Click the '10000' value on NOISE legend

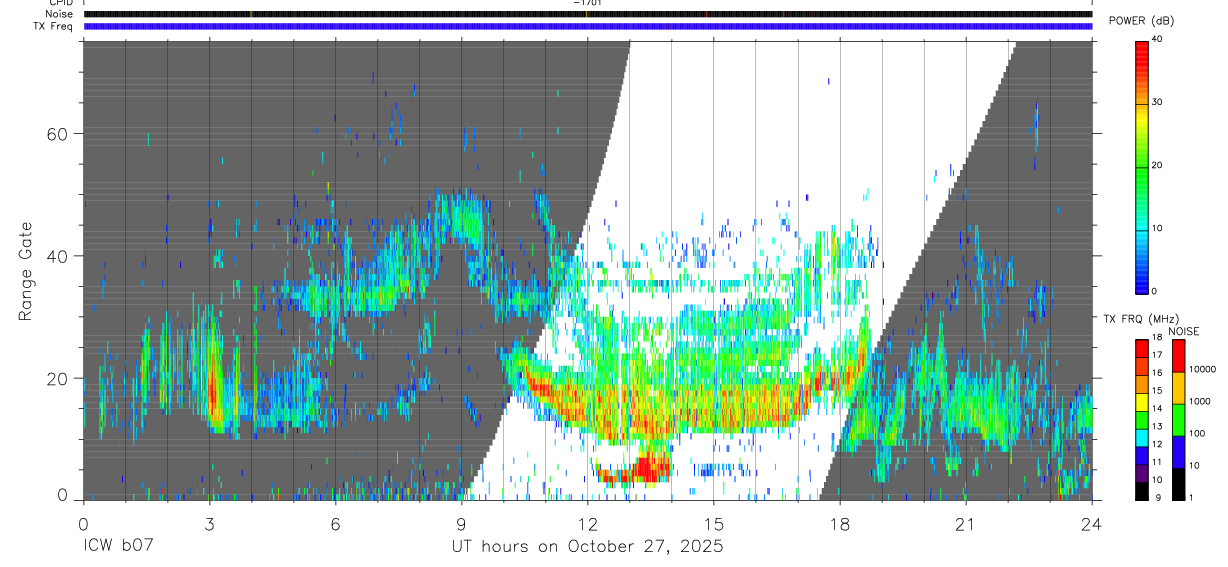[1204, 369]
